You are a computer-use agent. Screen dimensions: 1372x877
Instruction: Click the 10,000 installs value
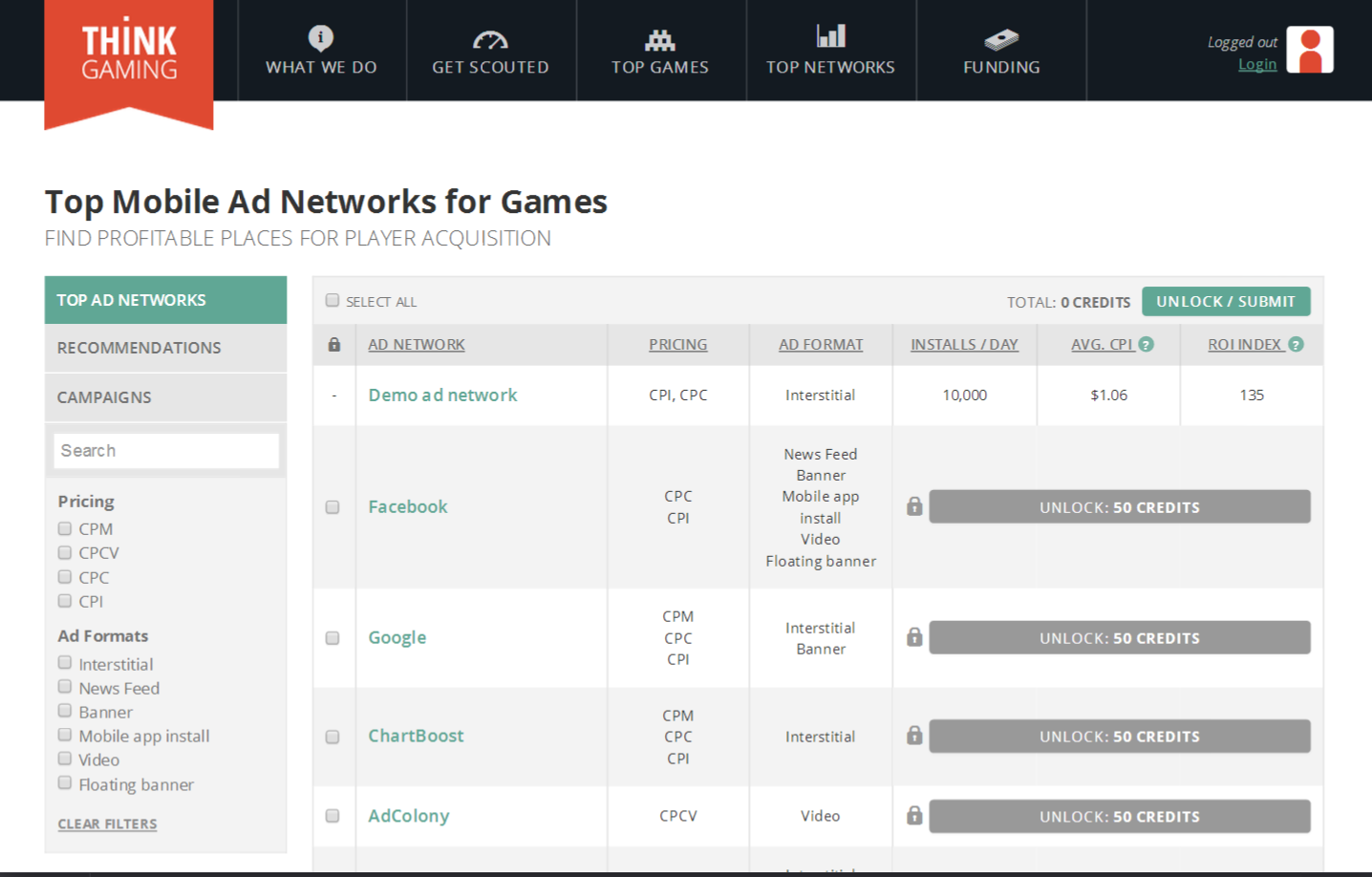(965, 395)
